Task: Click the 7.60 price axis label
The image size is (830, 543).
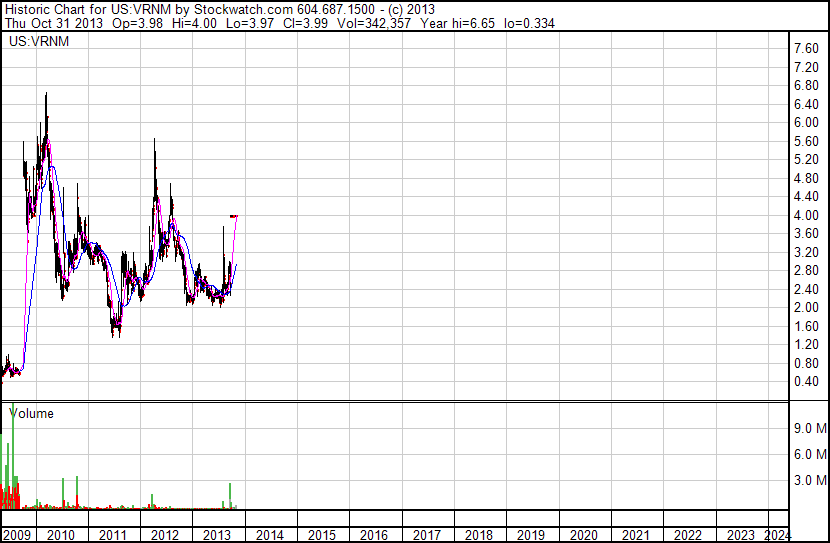Action: pyautogui.click(x=807, y=49)
